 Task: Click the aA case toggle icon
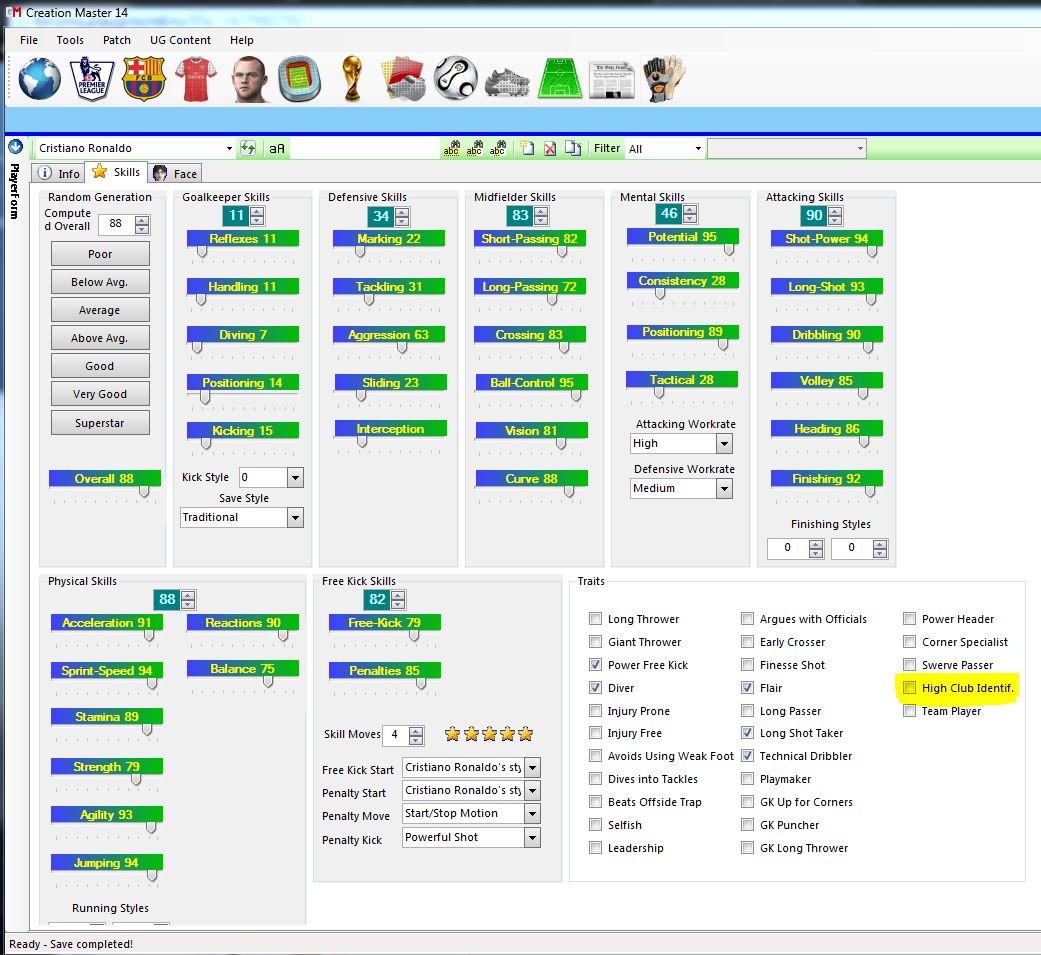coord(277,149)
